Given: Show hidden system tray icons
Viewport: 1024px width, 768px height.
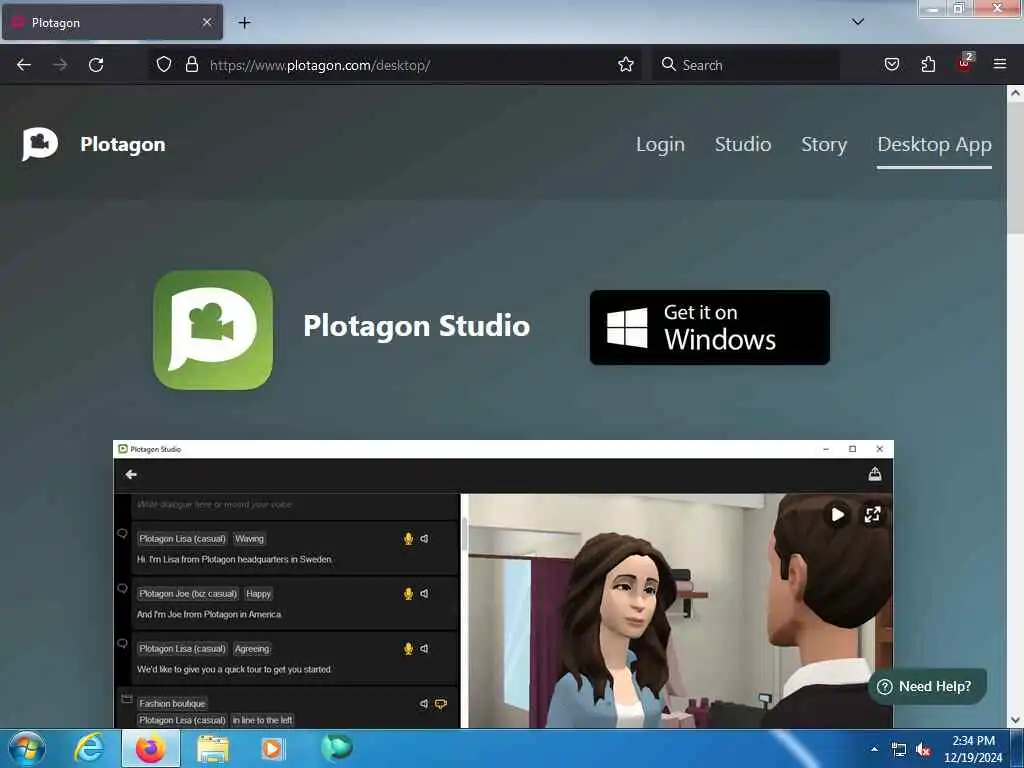Looking at the screenshot, I should [874, 749].
